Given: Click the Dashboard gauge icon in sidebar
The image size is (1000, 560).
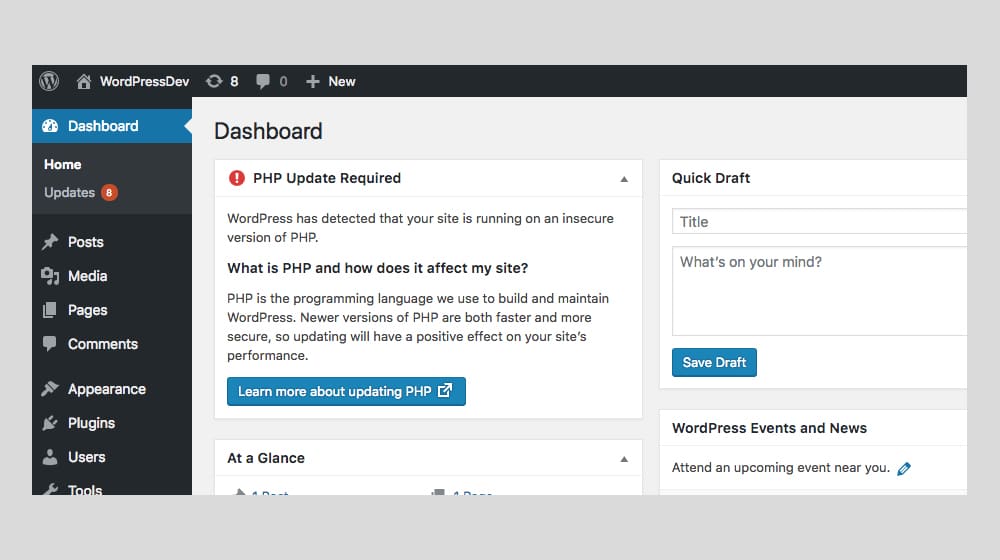Looking at the screenshot, I should [50, 126].
